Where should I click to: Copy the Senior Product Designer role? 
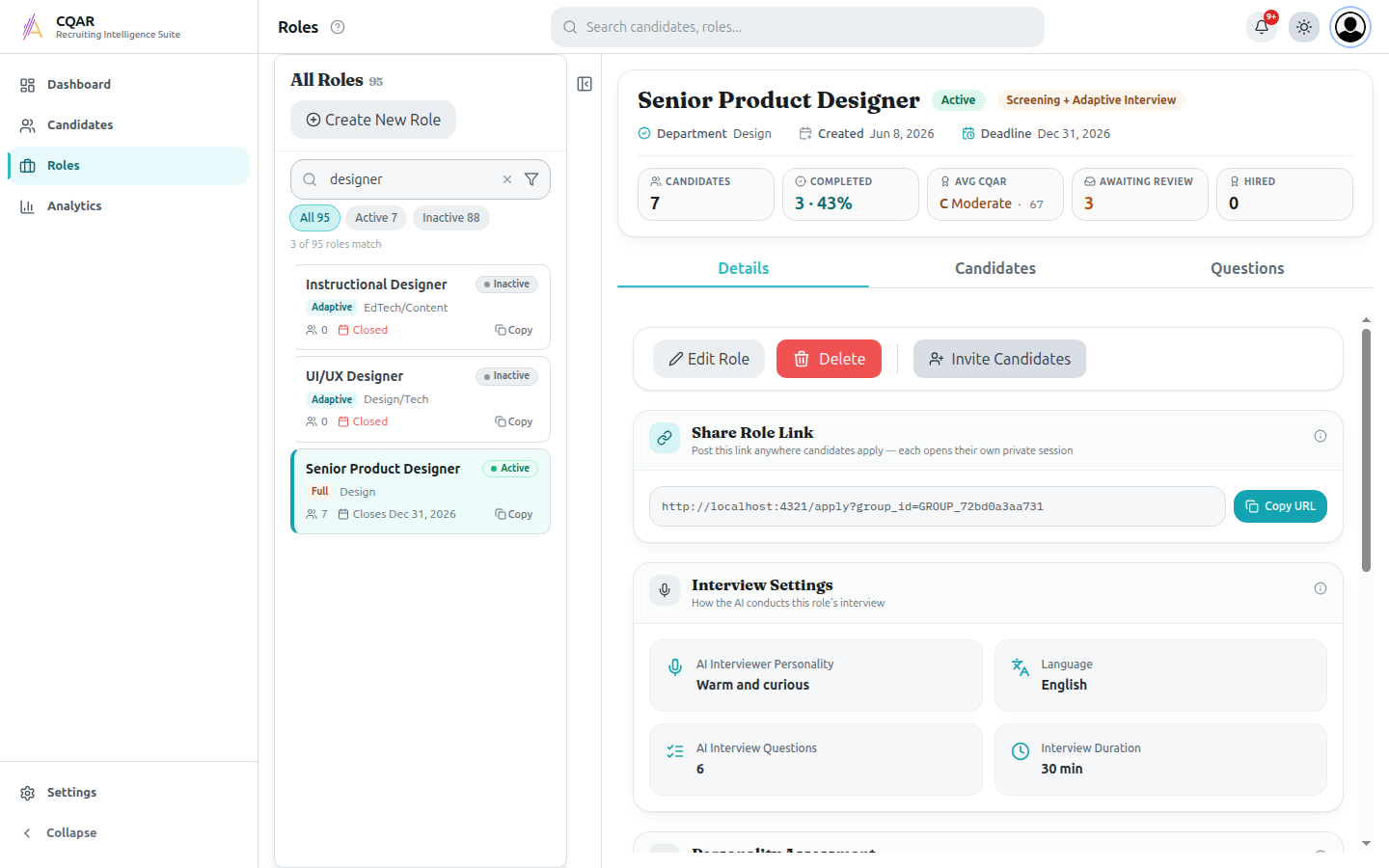click(x=514, y=514)
